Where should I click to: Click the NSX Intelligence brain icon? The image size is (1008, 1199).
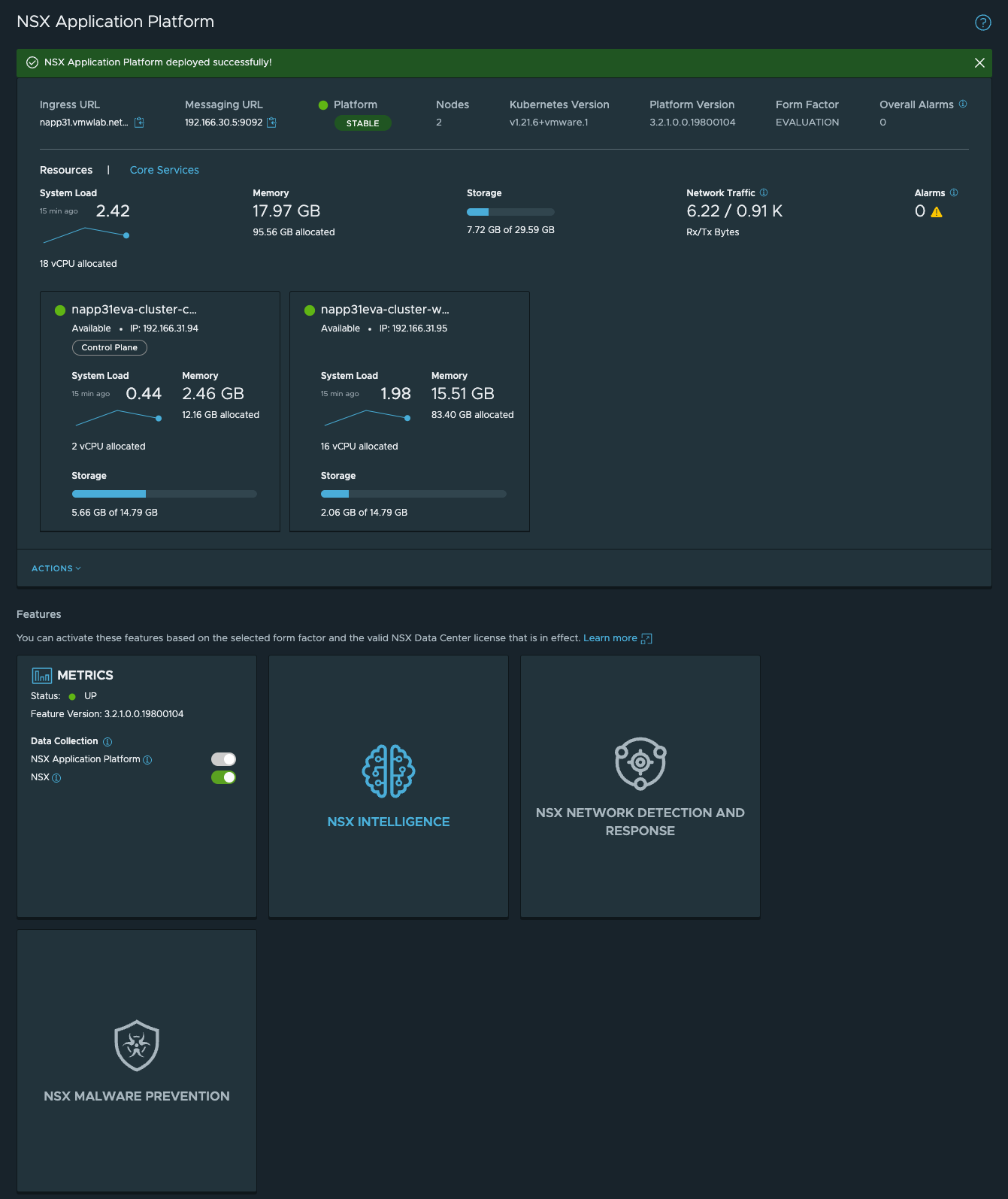(389, 771)
